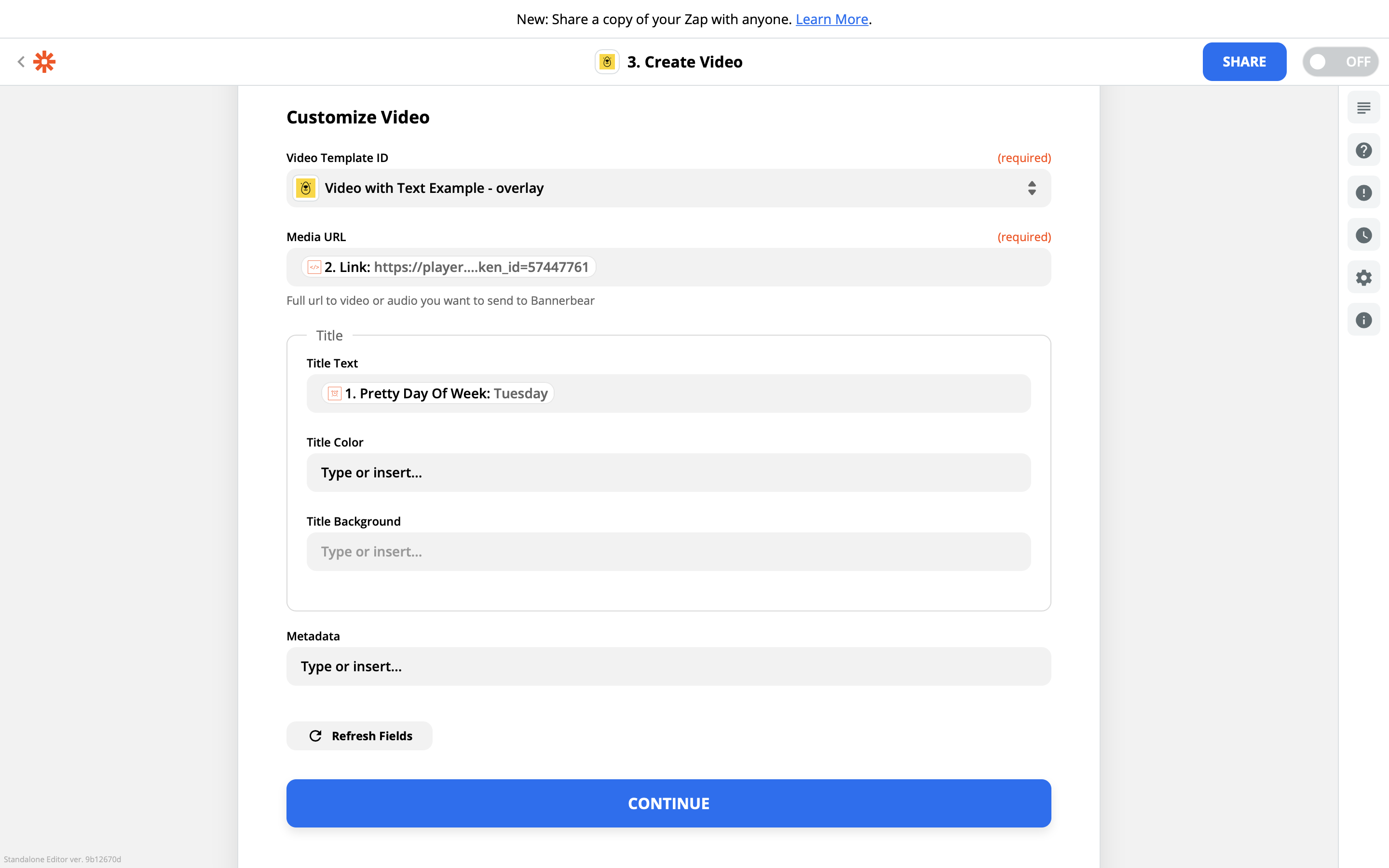The height and width of the screenshot is (868, 1389).
Task: Open the outline lines icon in right sidebar
Action: pos(1363,108)
